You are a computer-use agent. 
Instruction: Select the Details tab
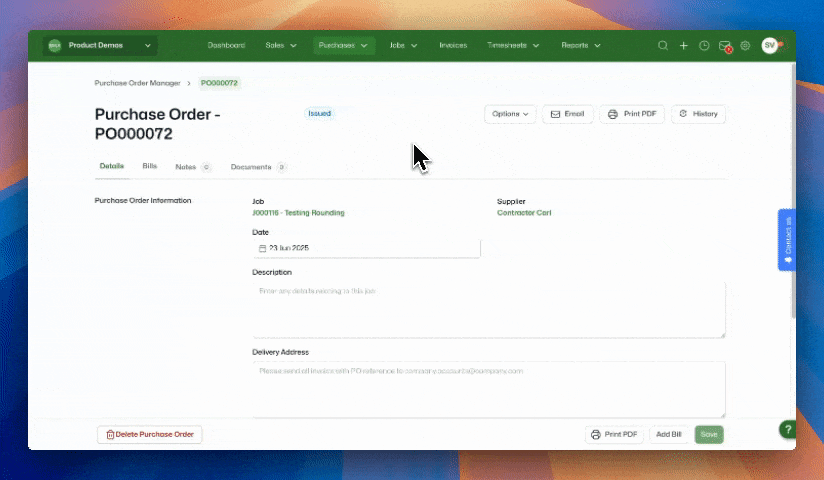(x=112, y=167)
